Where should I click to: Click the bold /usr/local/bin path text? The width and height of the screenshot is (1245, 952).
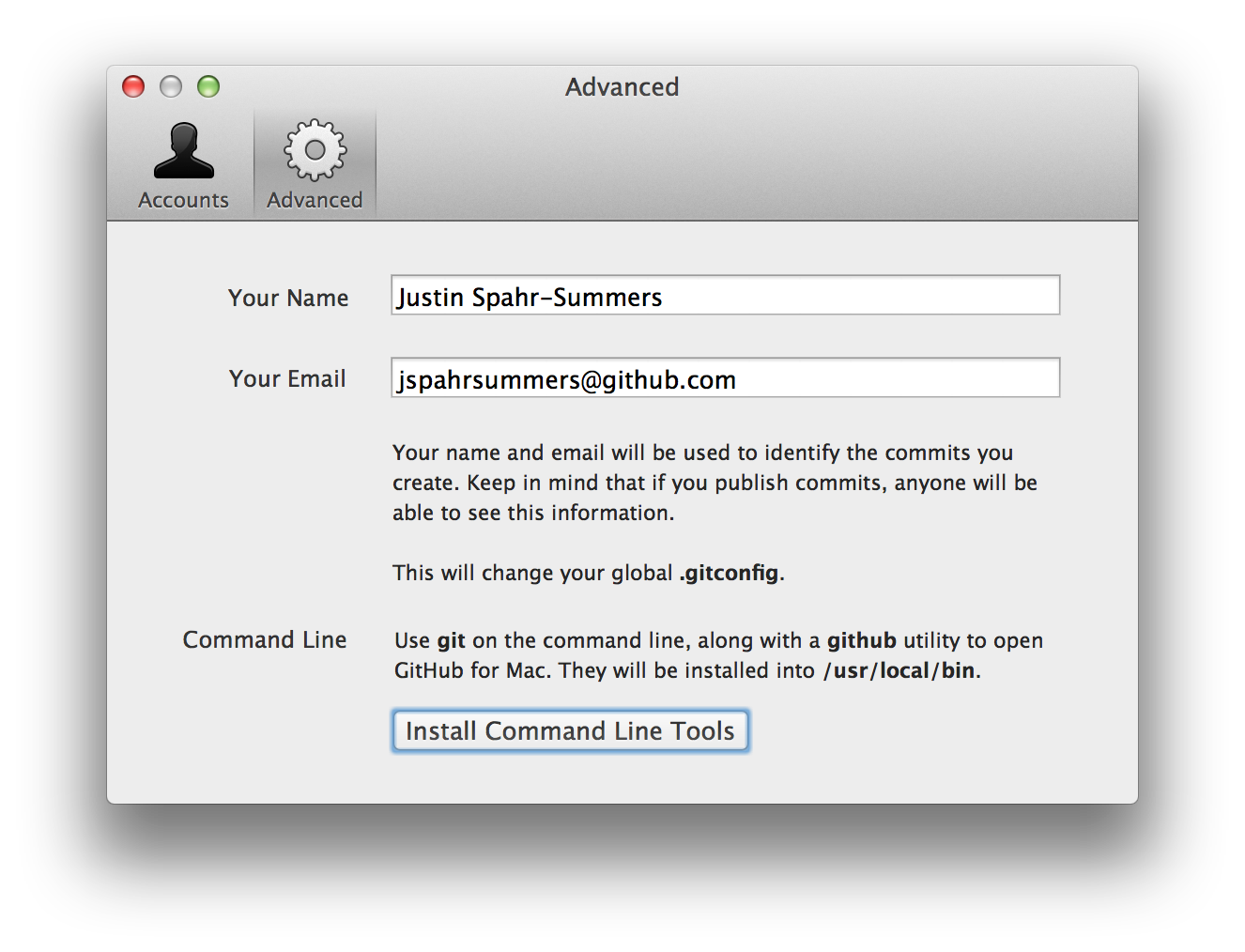click(x=899, y=670)
